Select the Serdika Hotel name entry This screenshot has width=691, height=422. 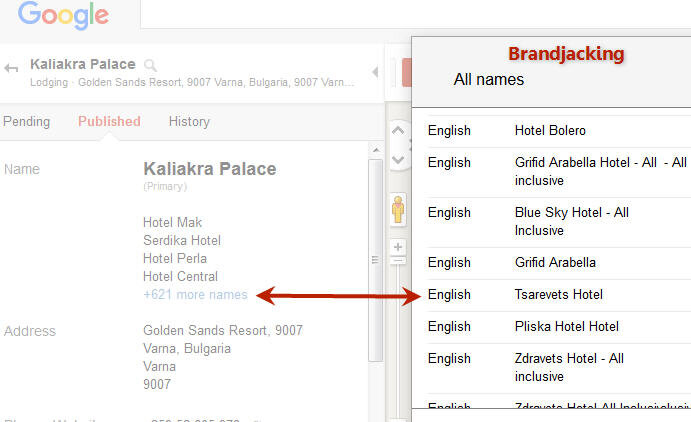[182, 240]
